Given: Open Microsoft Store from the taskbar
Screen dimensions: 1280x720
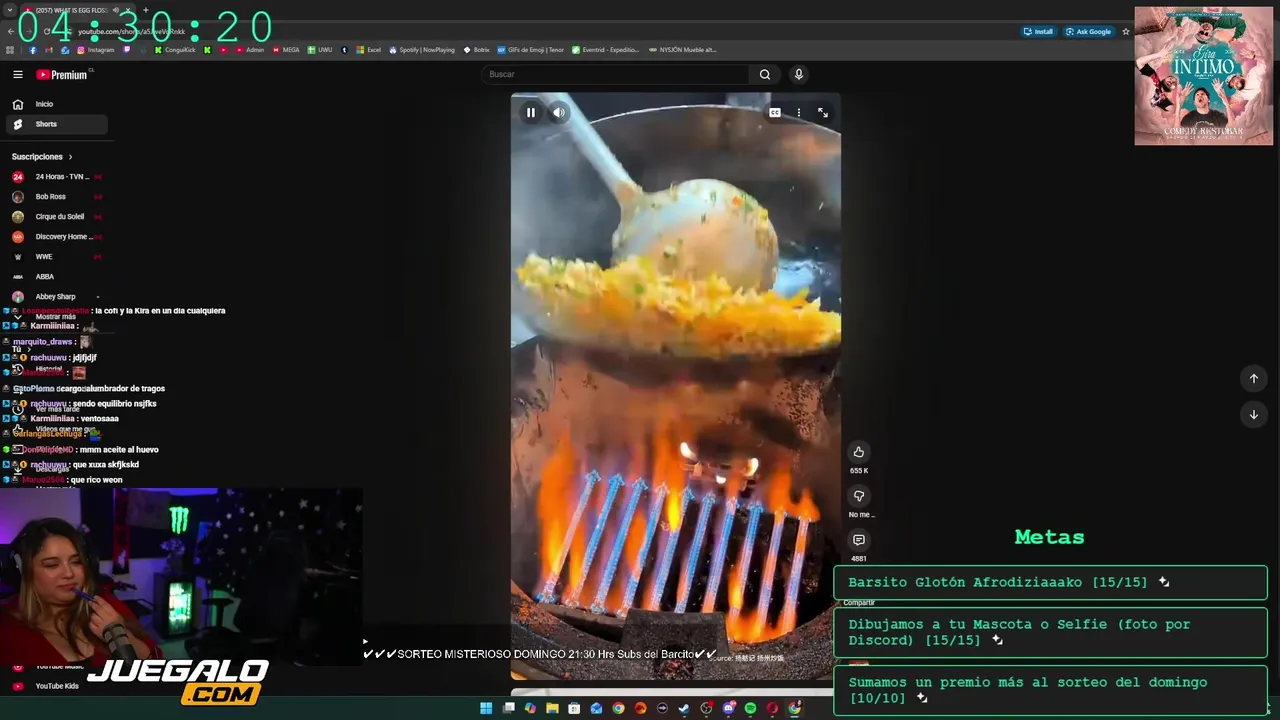Looking at the screenshot, I should click(574, 708).
